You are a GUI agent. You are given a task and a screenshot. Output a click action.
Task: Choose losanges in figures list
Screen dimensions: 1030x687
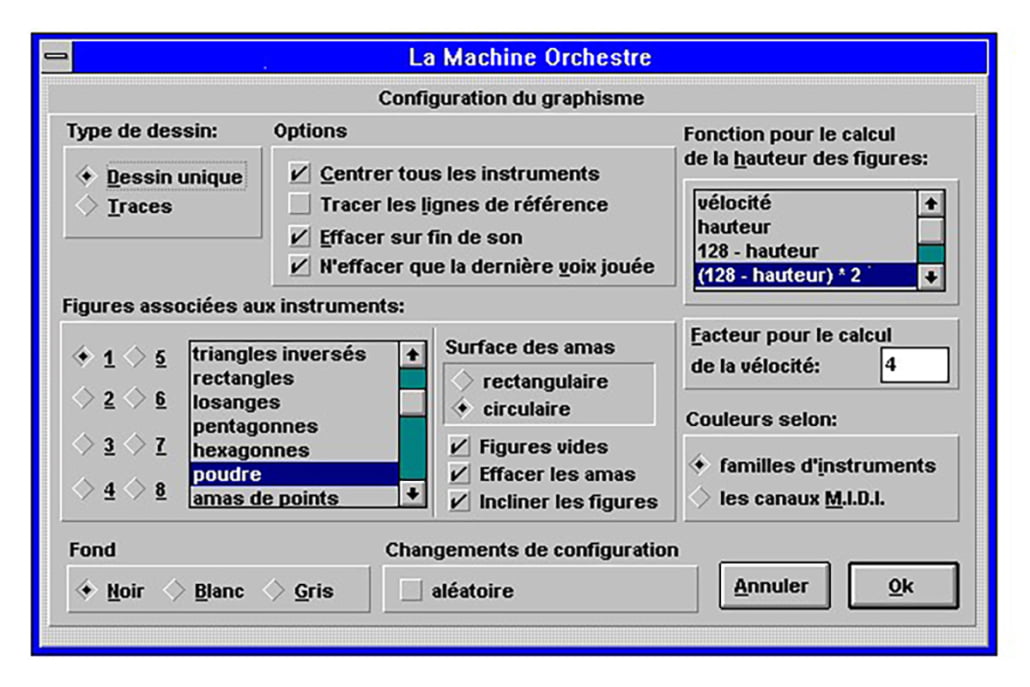point(294,402)
